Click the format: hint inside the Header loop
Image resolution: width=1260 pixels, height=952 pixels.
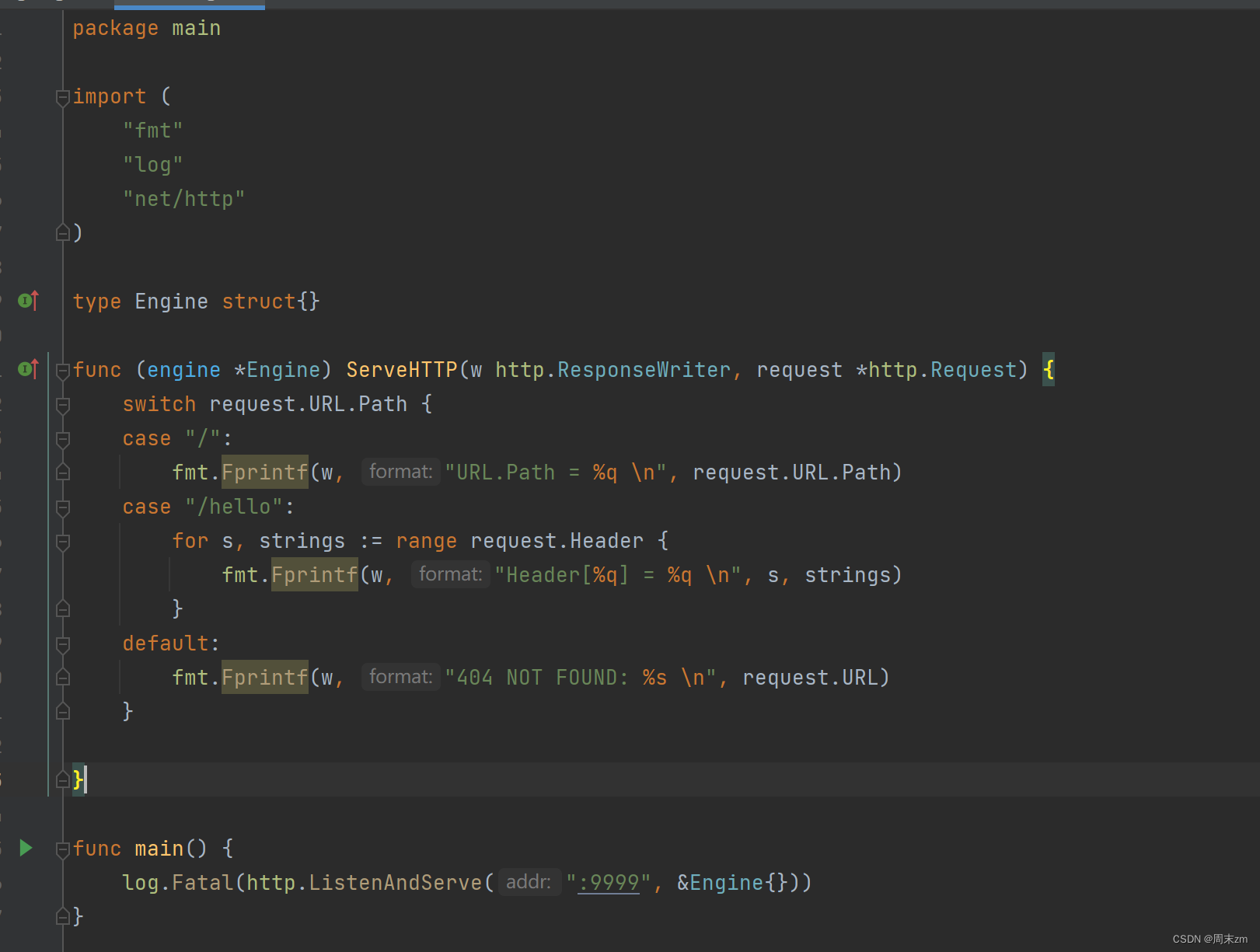(450, 574)
